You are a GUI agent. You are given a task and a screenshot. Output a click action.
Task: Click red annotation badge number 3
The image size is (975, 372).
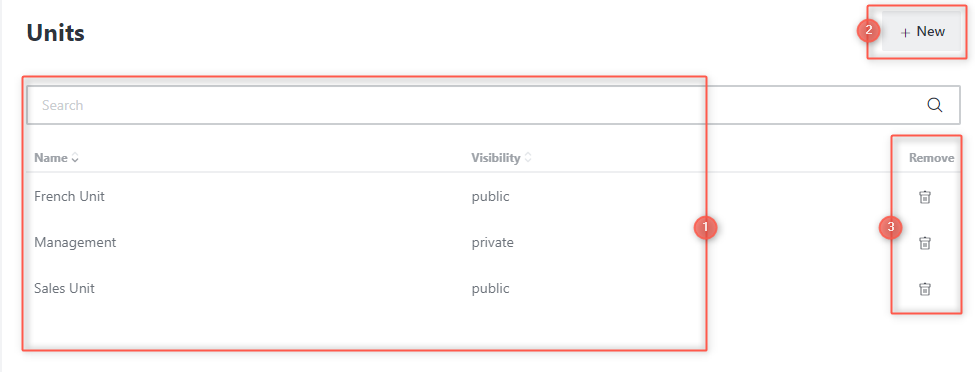[x=890, y=228]
